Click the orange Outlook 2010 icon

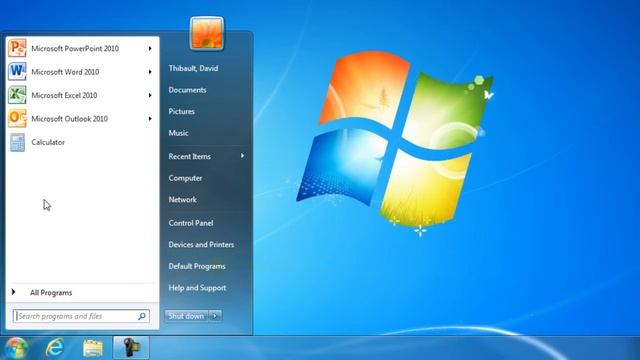click(17, 118)
